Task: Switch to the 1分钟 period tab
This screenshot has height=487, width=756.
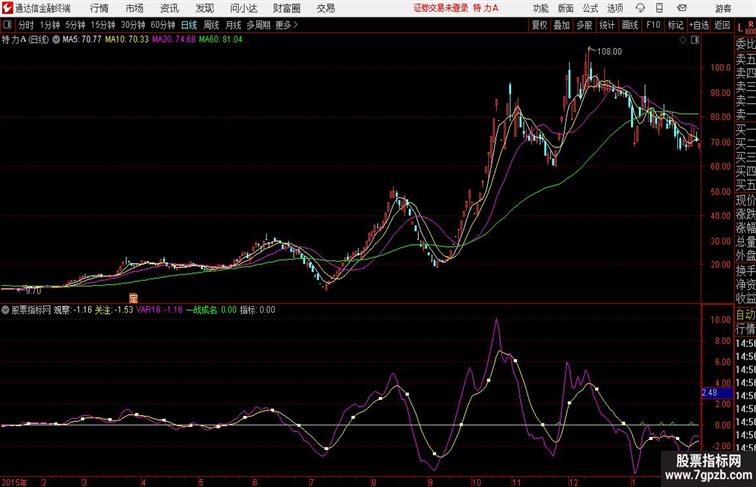Action: [50, 25]
